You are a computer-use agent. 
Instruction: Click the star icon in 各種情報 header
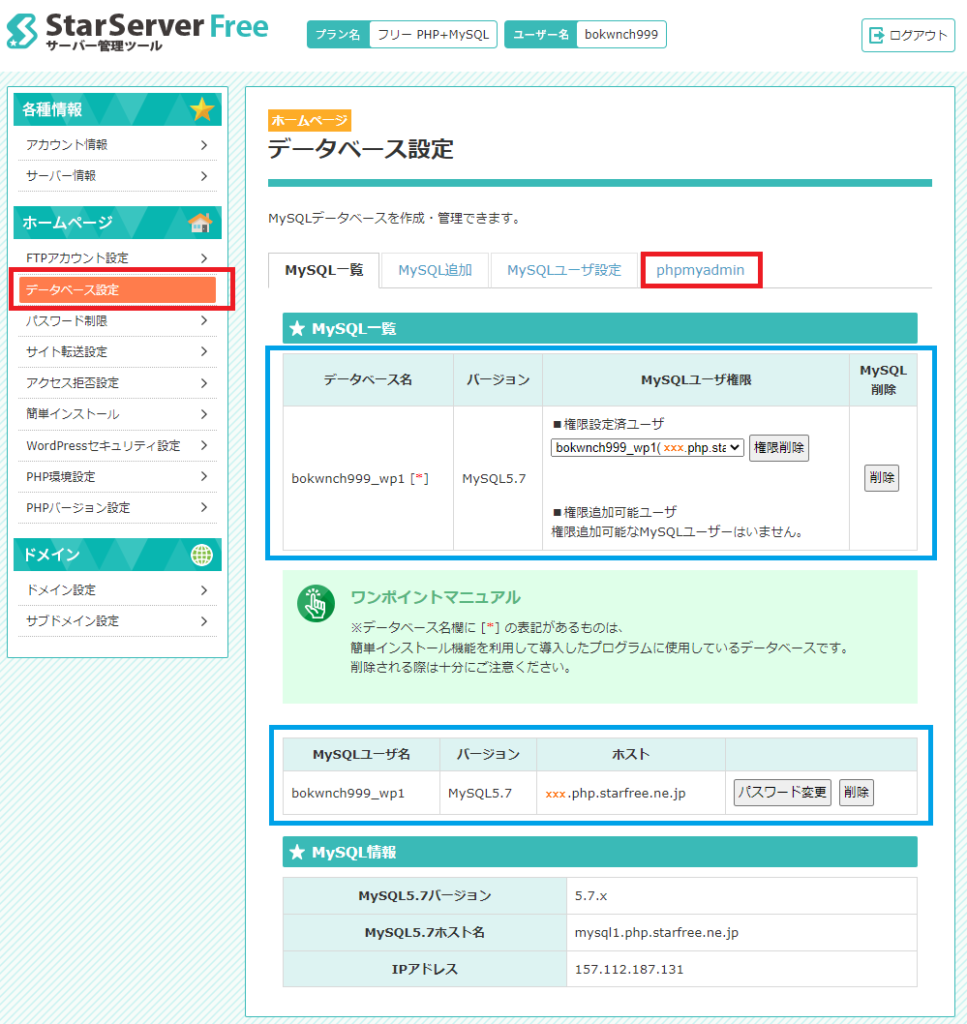click(202, 109)
